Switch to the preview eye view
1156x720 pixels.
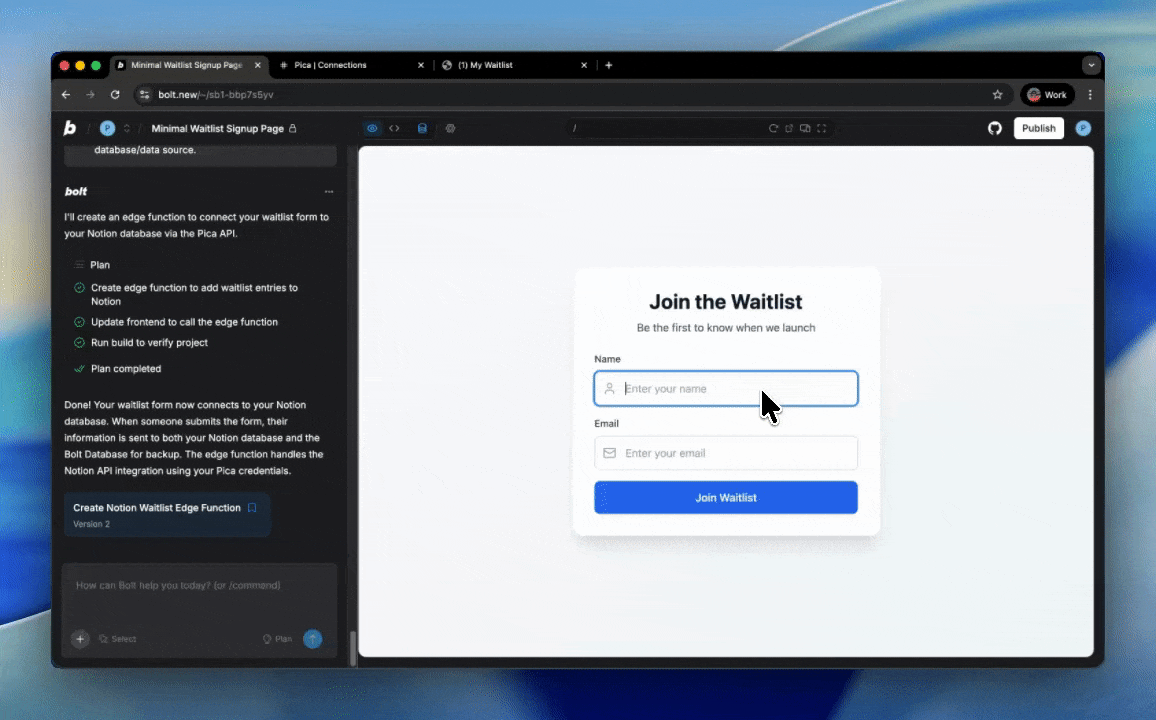pyautogui.click(x=372, y=128)
